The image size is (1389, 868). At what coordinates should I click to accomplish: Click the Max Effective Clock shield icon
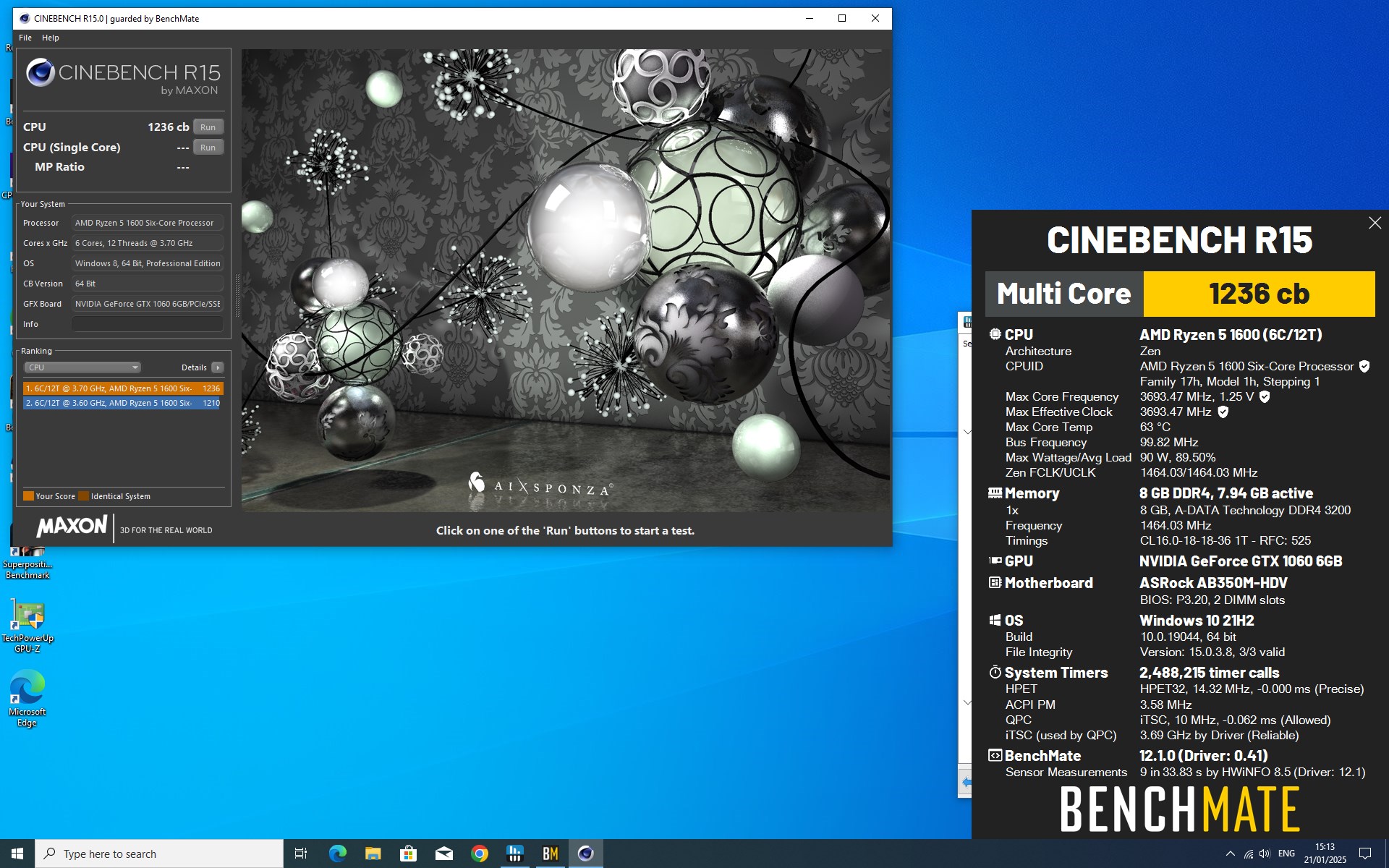pos(1223,412)
